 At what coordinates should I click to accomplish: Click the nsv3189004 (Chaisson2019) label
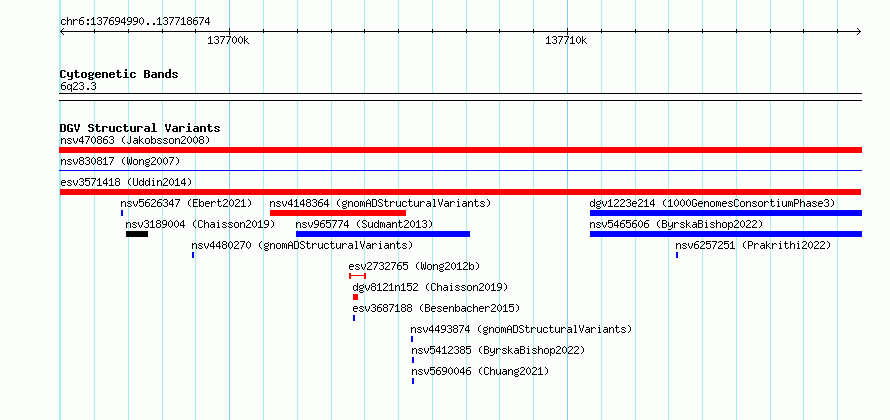tap(200, 224)
